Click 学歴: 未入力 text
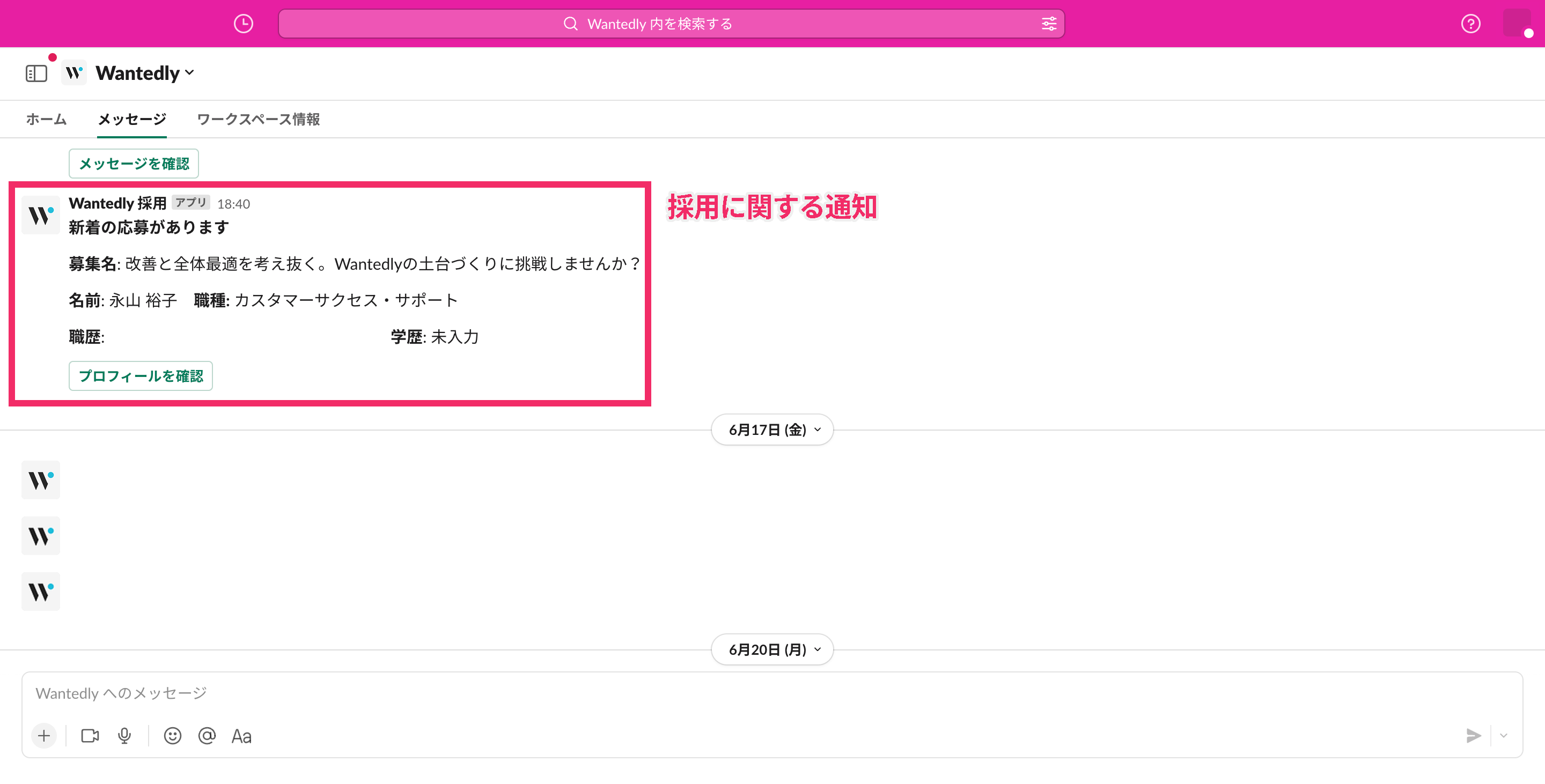1545x784 pixels. [435, 337]
